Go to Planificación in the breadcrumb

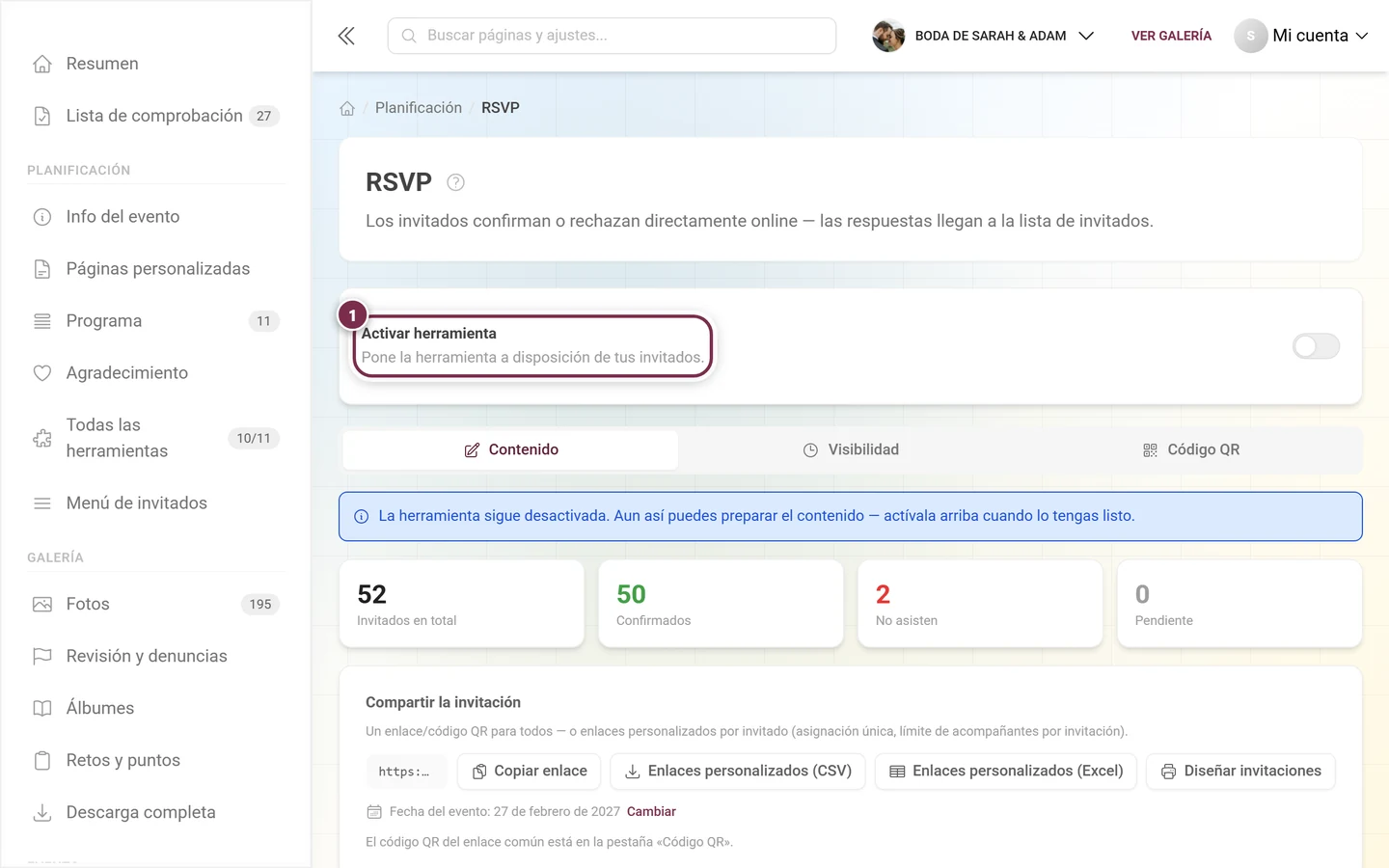tap(419, 108)
